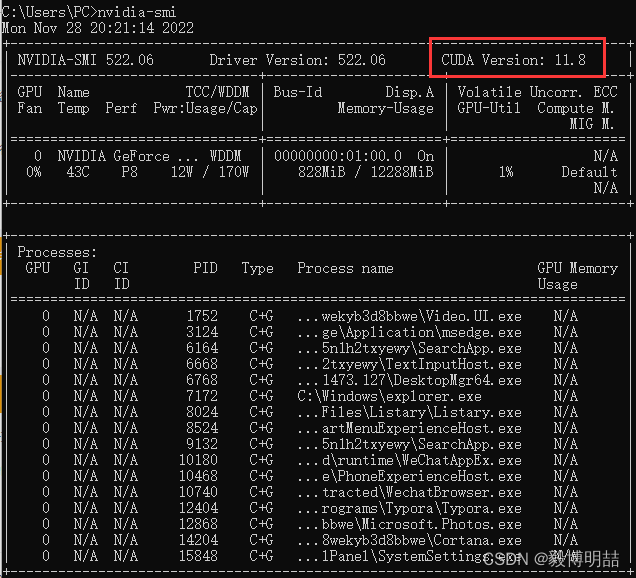The image size is (636, 578).
Task: Click the 'Disp.A' column header
Action: (410, 92)
